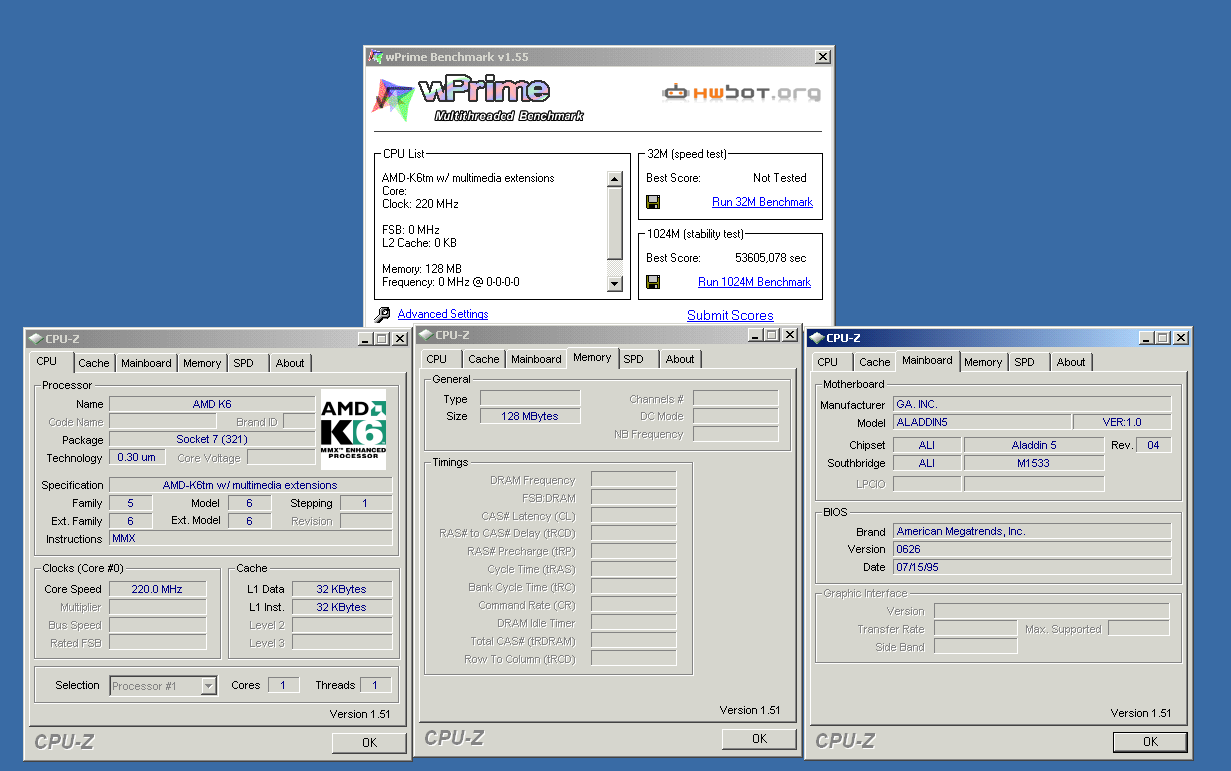Click the Specification AMD-K6tm multimedia extensions value
Viewport: 1231px width, 771px height.
coord(251,485)
